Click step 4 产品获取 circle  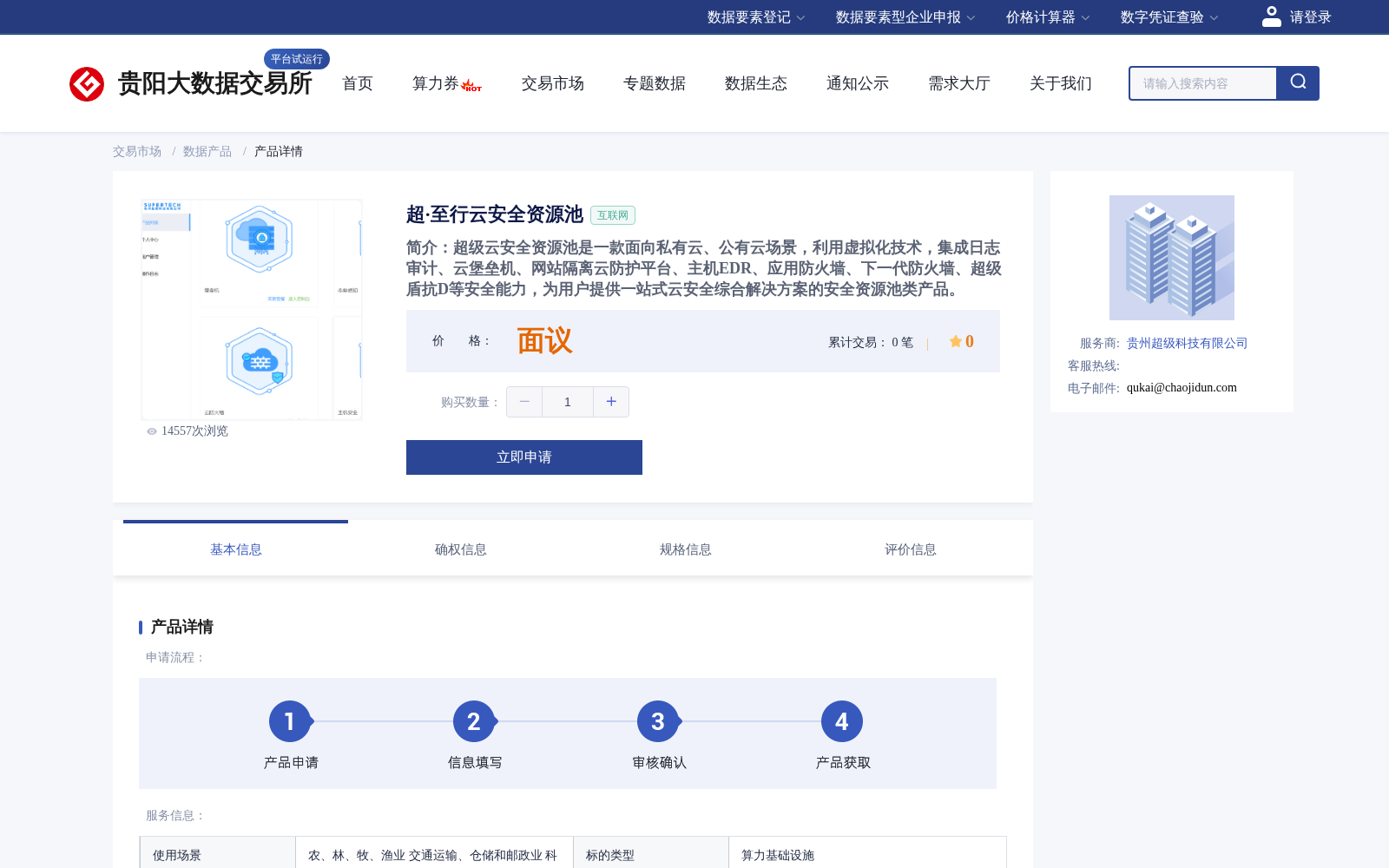click(842, 721)
